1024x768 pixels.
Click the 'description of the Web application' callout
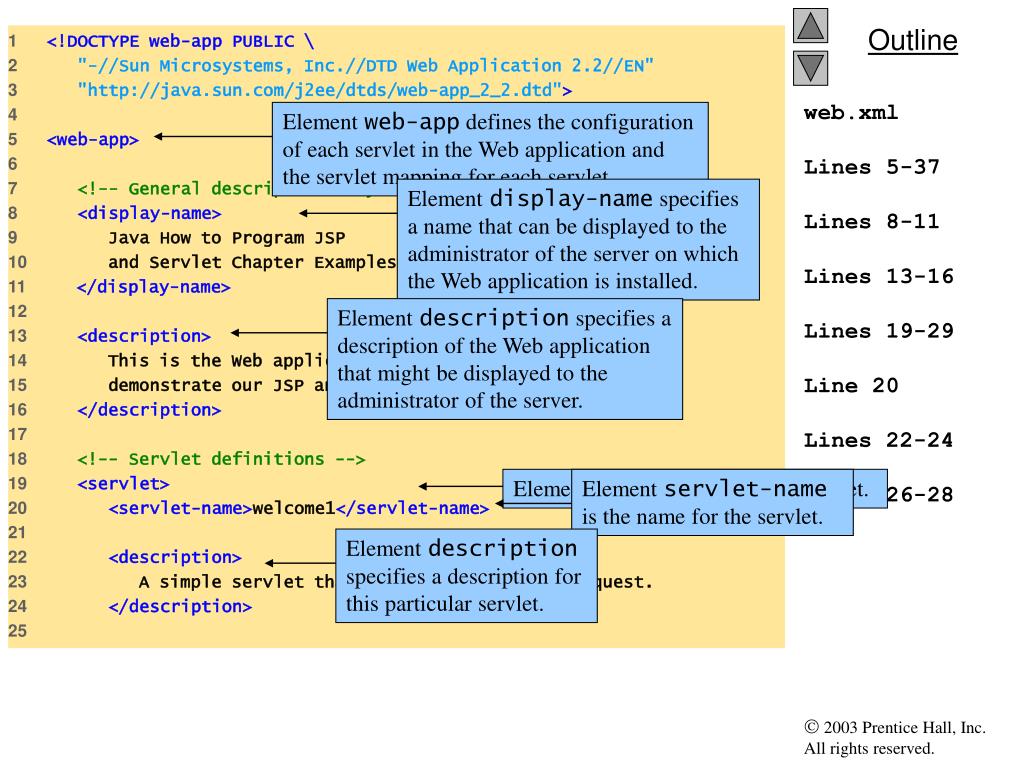[504, 359]
